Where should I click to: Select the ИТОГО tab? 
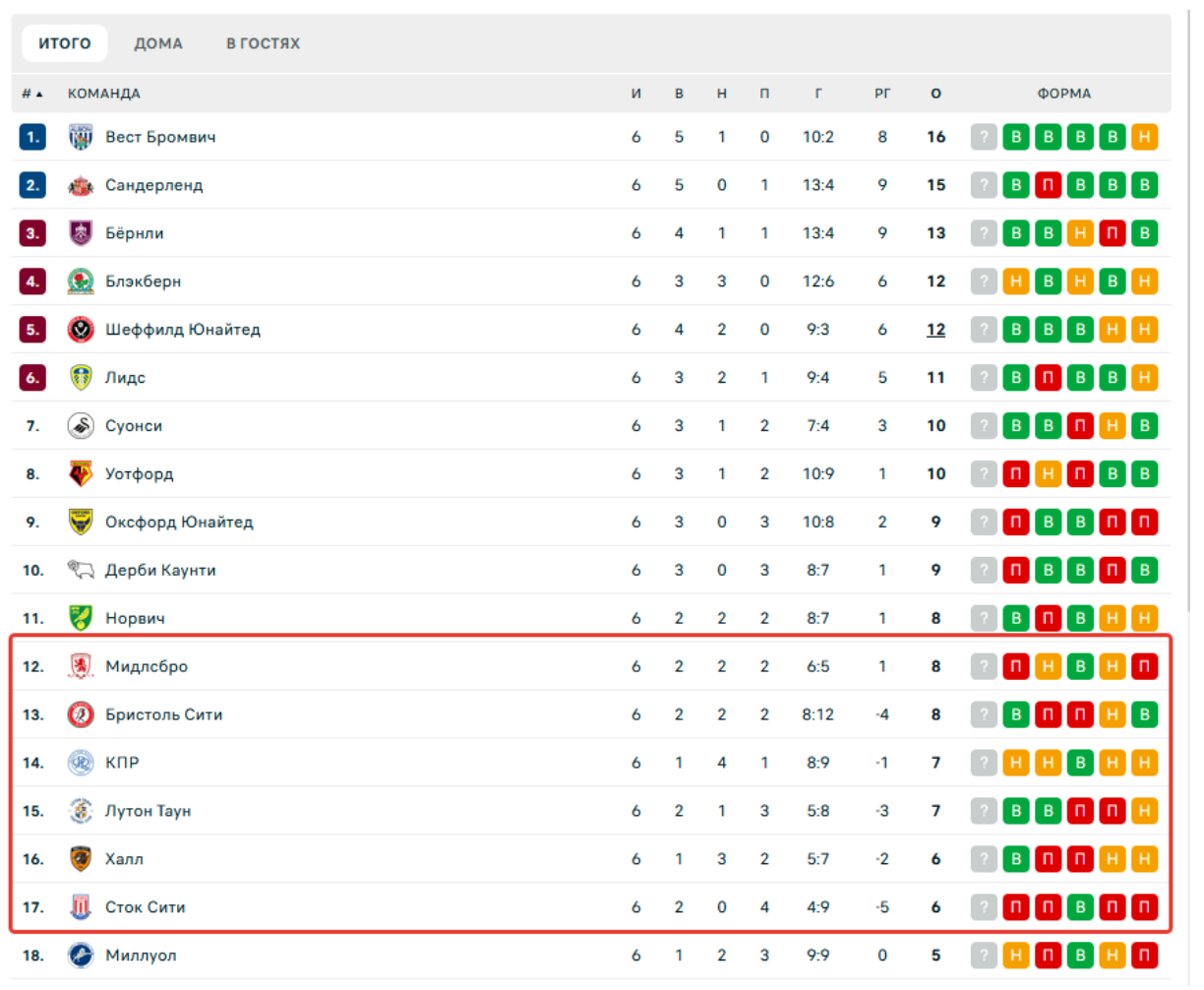pyautogui.click(x=65, y=43)
